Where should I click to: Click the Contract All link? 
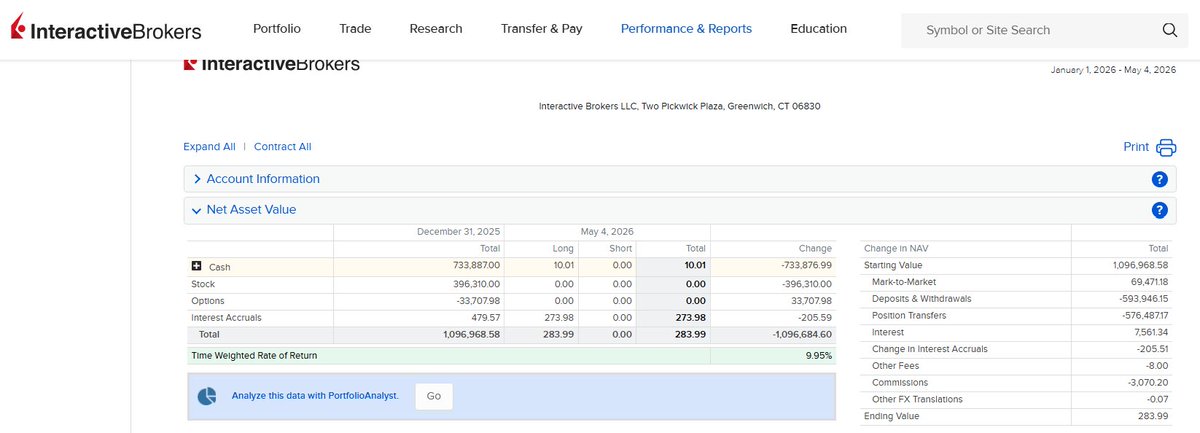[283, 147]
